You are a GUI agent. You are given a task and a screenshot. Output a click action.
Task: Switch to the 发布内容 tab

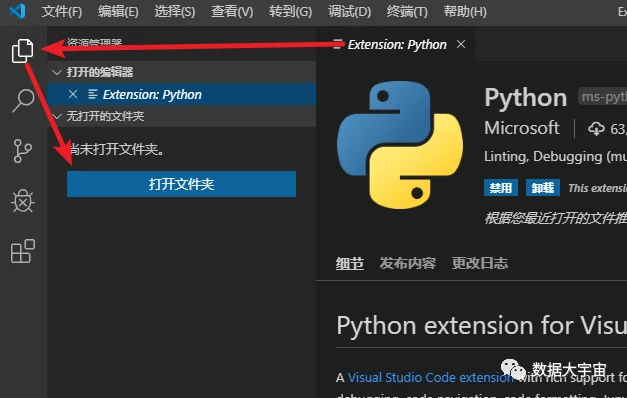point(407,263)
